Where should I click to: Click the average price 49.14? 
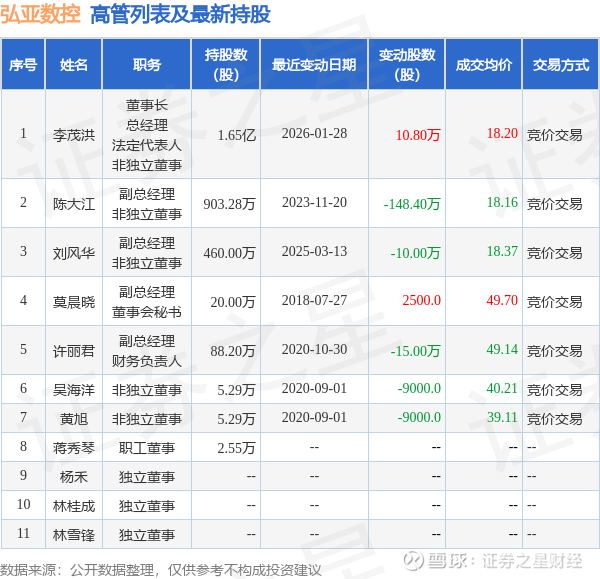pyautogui.click(x=502, y=349)
